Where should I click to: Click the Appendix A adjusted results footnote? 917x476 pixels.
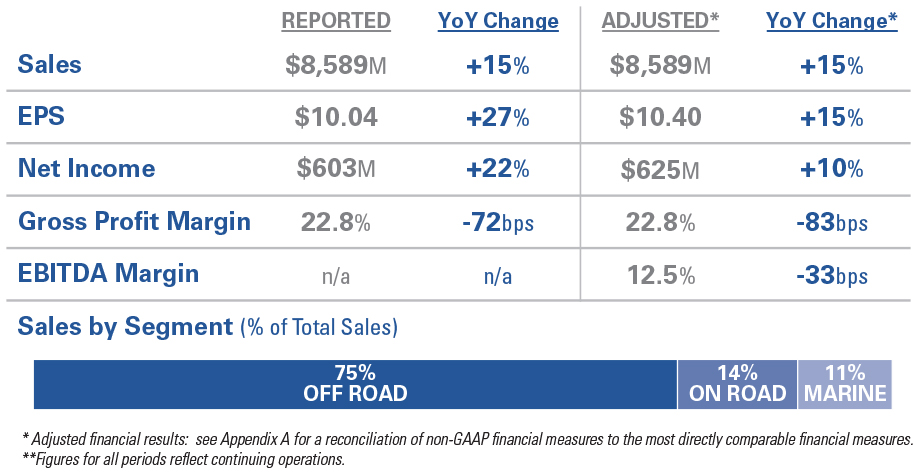(x=466, y=439)
